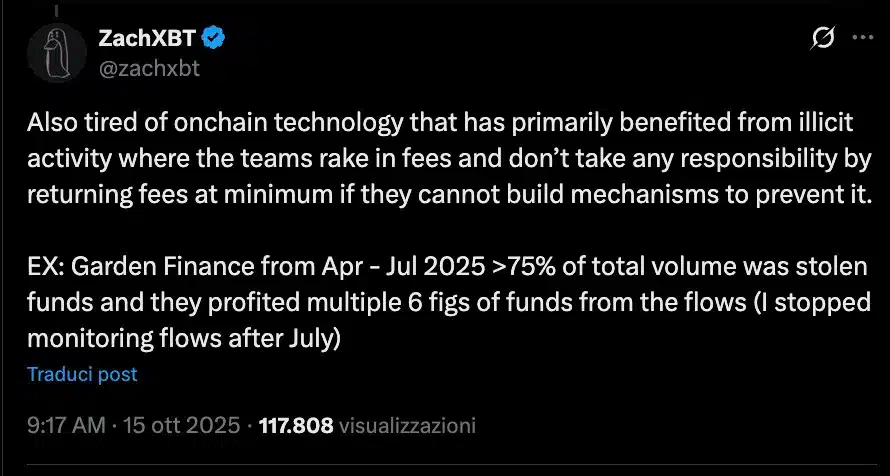Viewport: 890px width, 476px height.
Task: Click the Grok icon beside the post
Action: pos(824,39)
